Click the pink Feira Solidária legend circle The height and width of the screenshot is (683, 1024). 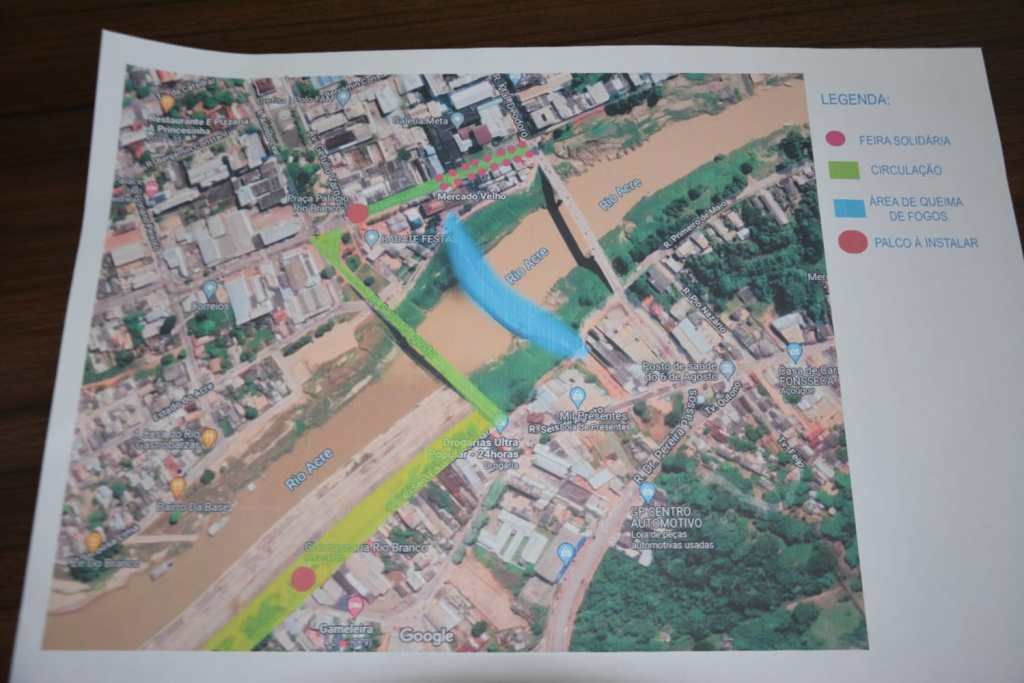point(835,139)
